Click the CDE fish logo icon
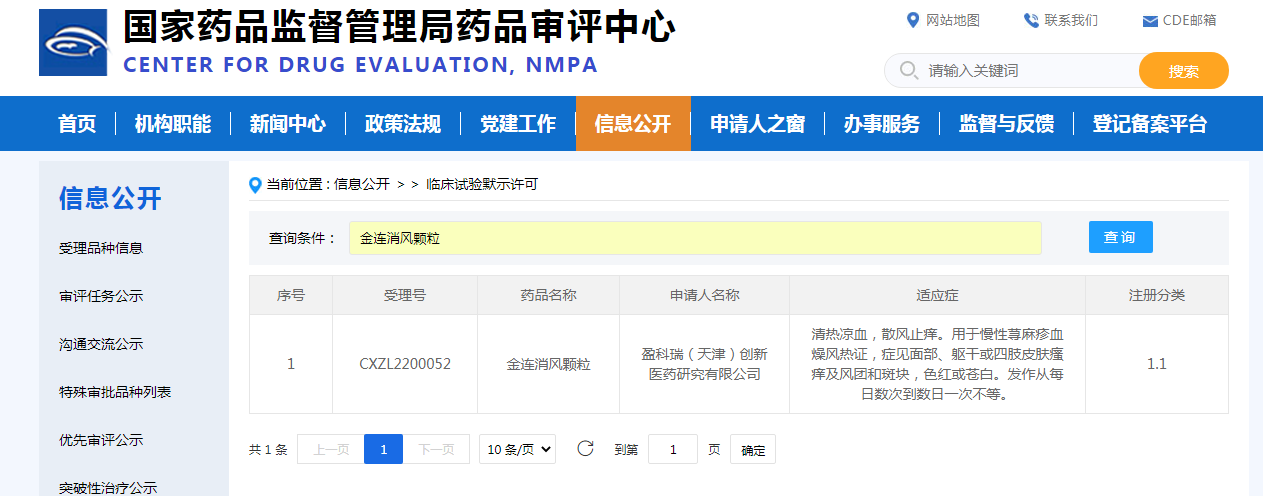1263x496 pixels. click(x=73, y=42)
